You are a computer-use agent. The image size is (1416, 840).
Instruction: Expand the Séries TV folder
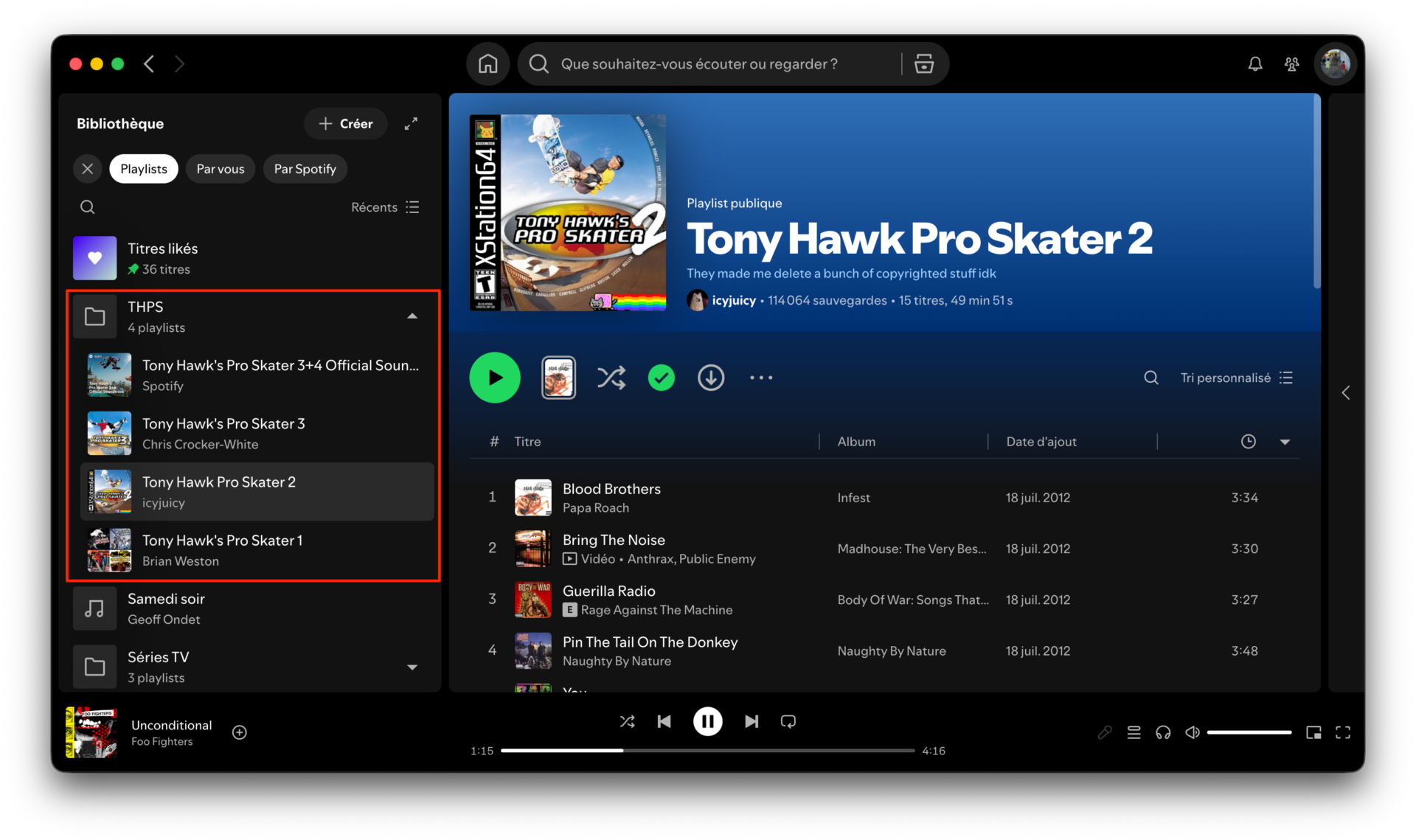(x=412, y=667)
